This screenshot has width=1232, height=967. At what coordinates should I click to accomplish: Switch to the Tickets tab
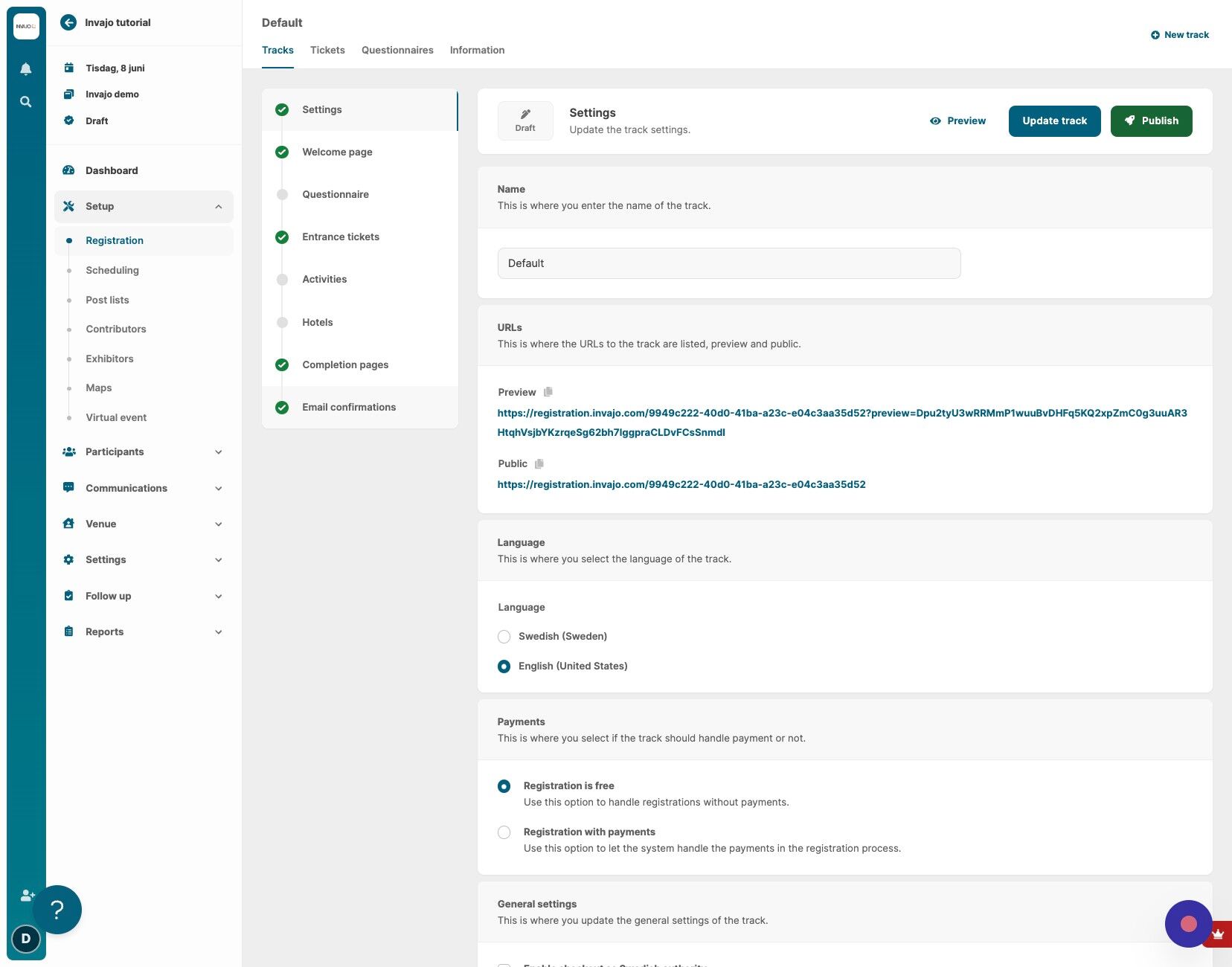coord(327,50)
